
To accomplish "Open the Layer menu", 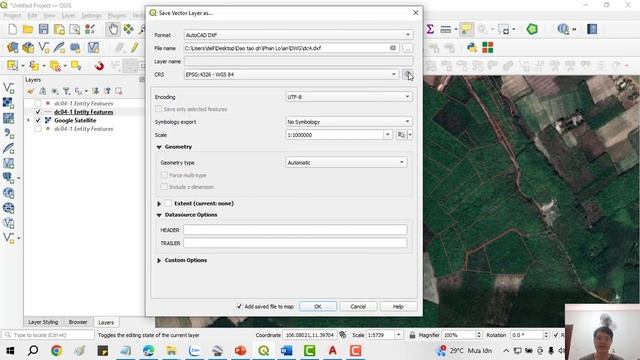I will (x=68, y=16).
